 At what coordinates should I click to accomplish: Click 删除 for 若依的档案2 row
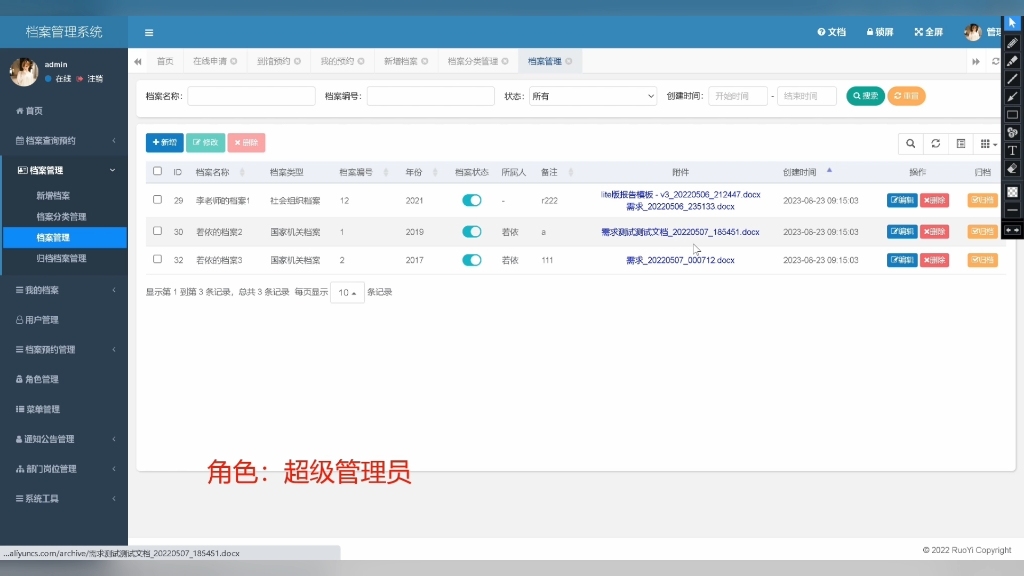pos(935,232)
